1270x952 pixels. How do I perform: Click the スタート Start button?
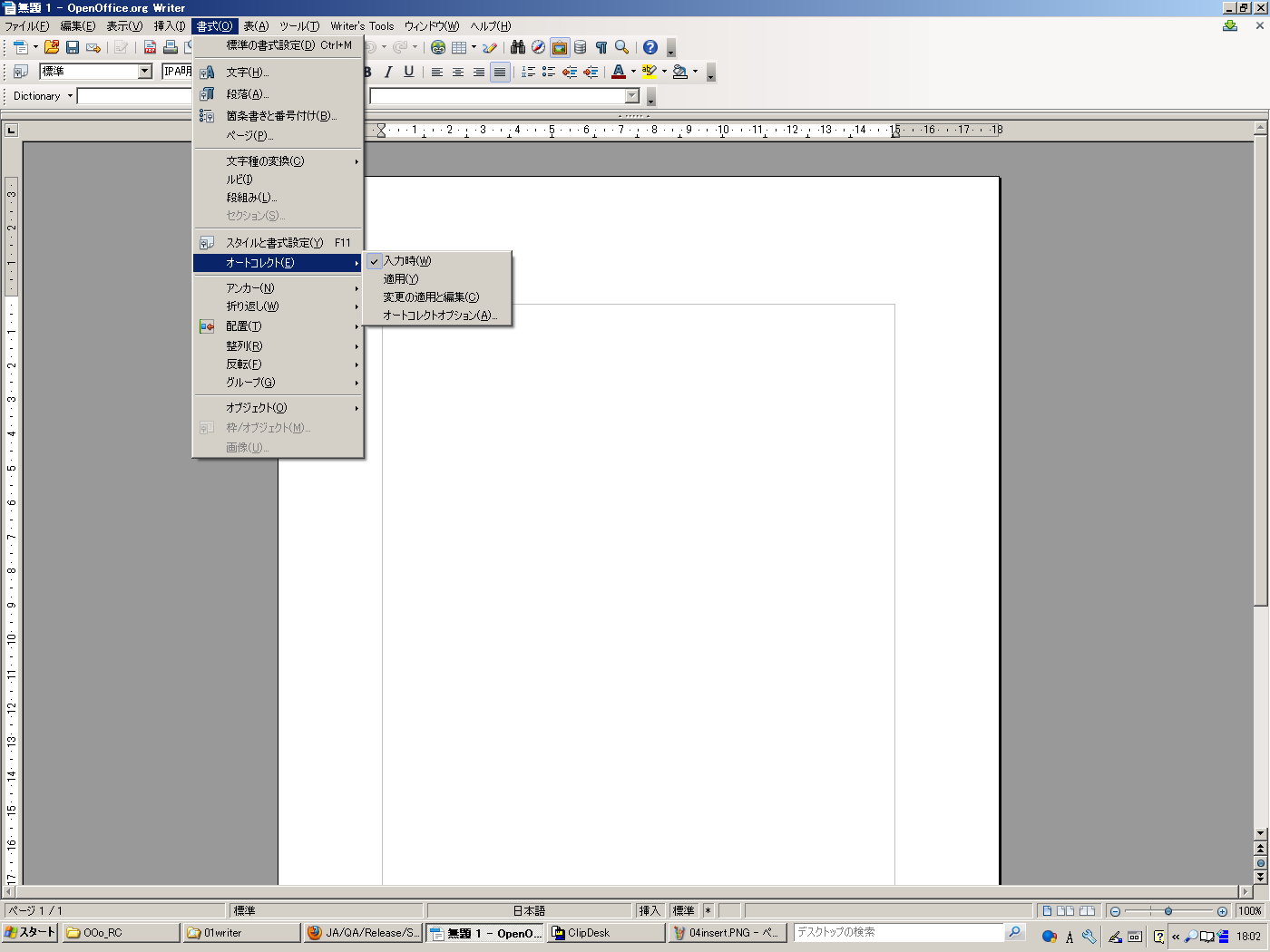[x=30, y=933]
